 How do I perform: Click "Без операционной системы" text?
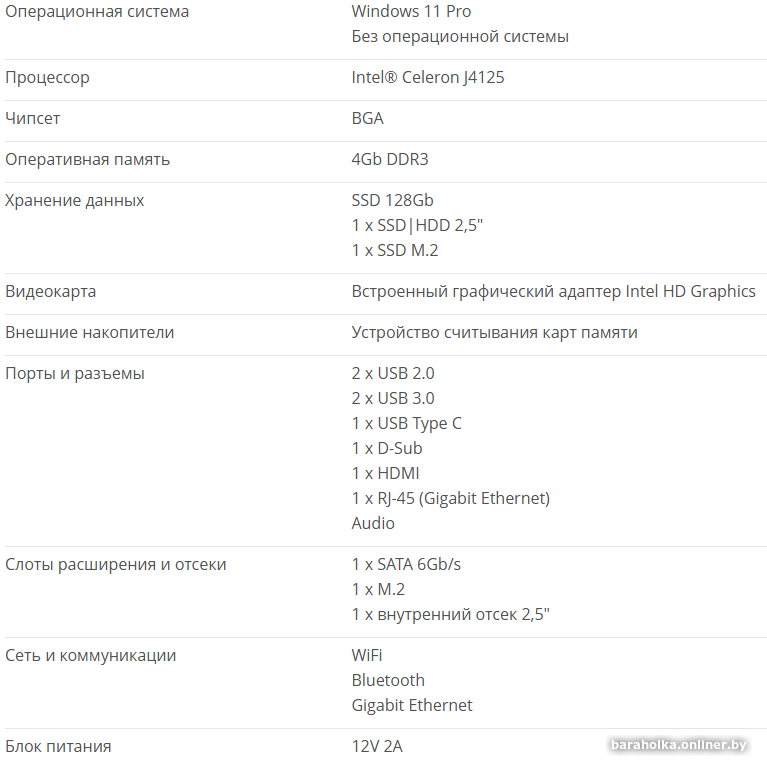(460, 37)
